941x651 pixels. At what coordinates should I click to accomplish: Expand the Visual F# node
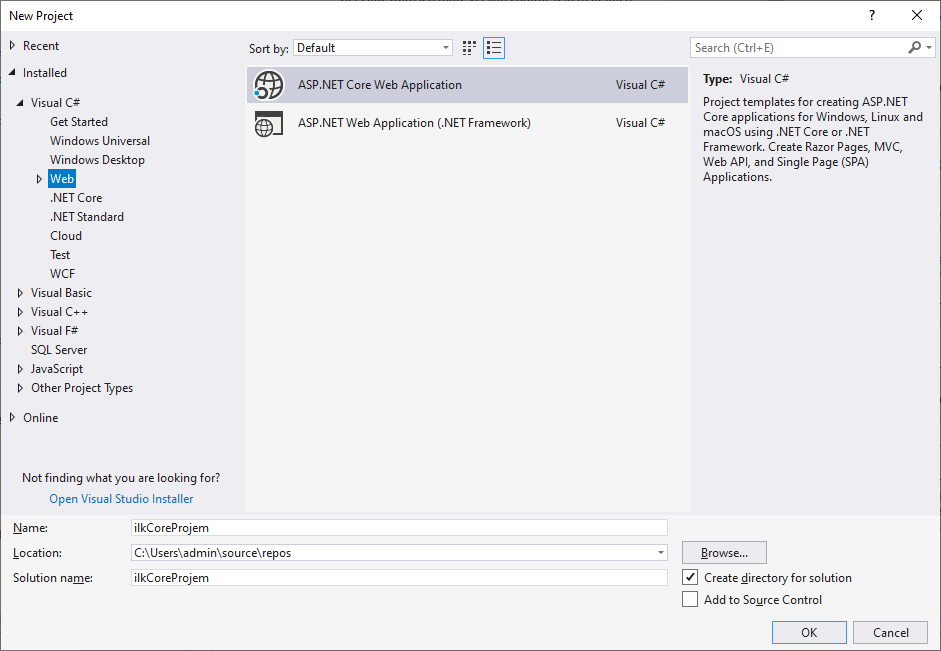[x=20, y=331]
